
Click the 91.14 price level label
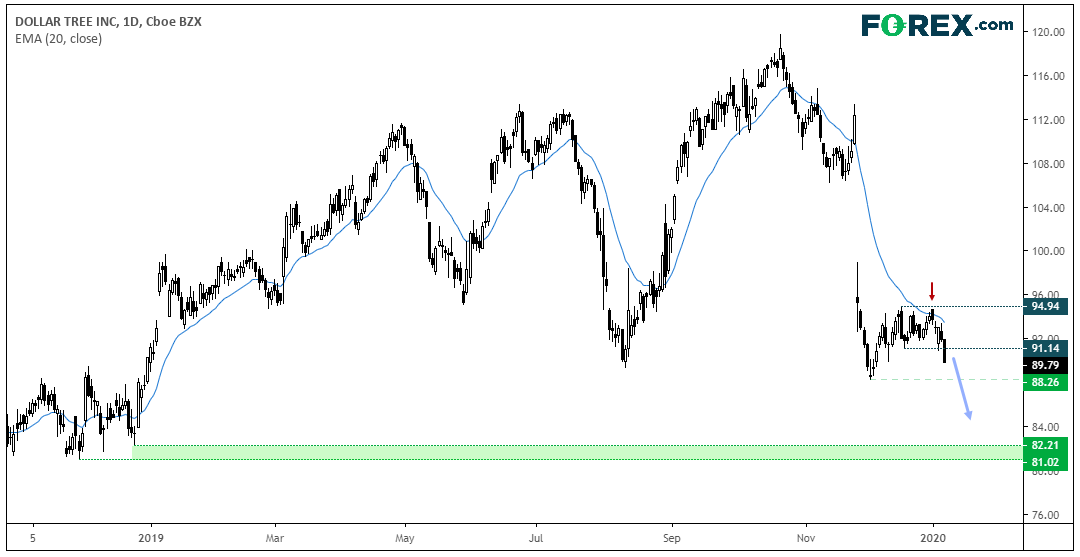coord(1048,348)
